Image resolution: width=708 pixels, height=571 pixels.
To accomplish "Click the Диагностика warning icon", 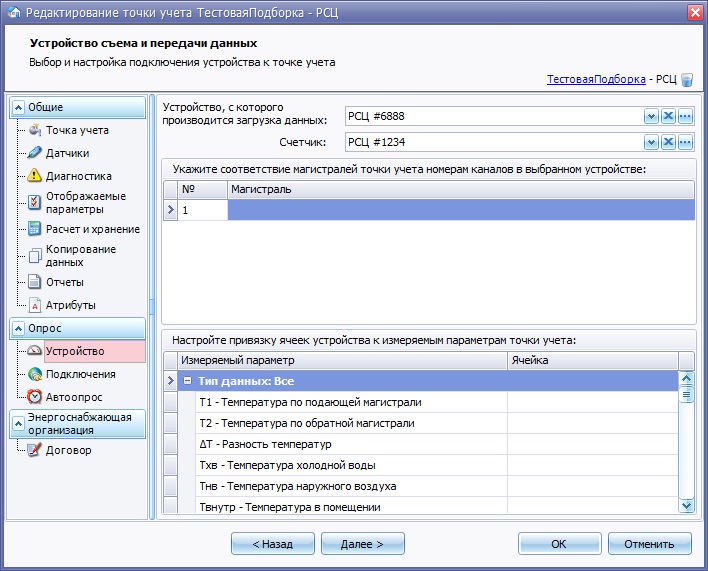I will [35, 176].
